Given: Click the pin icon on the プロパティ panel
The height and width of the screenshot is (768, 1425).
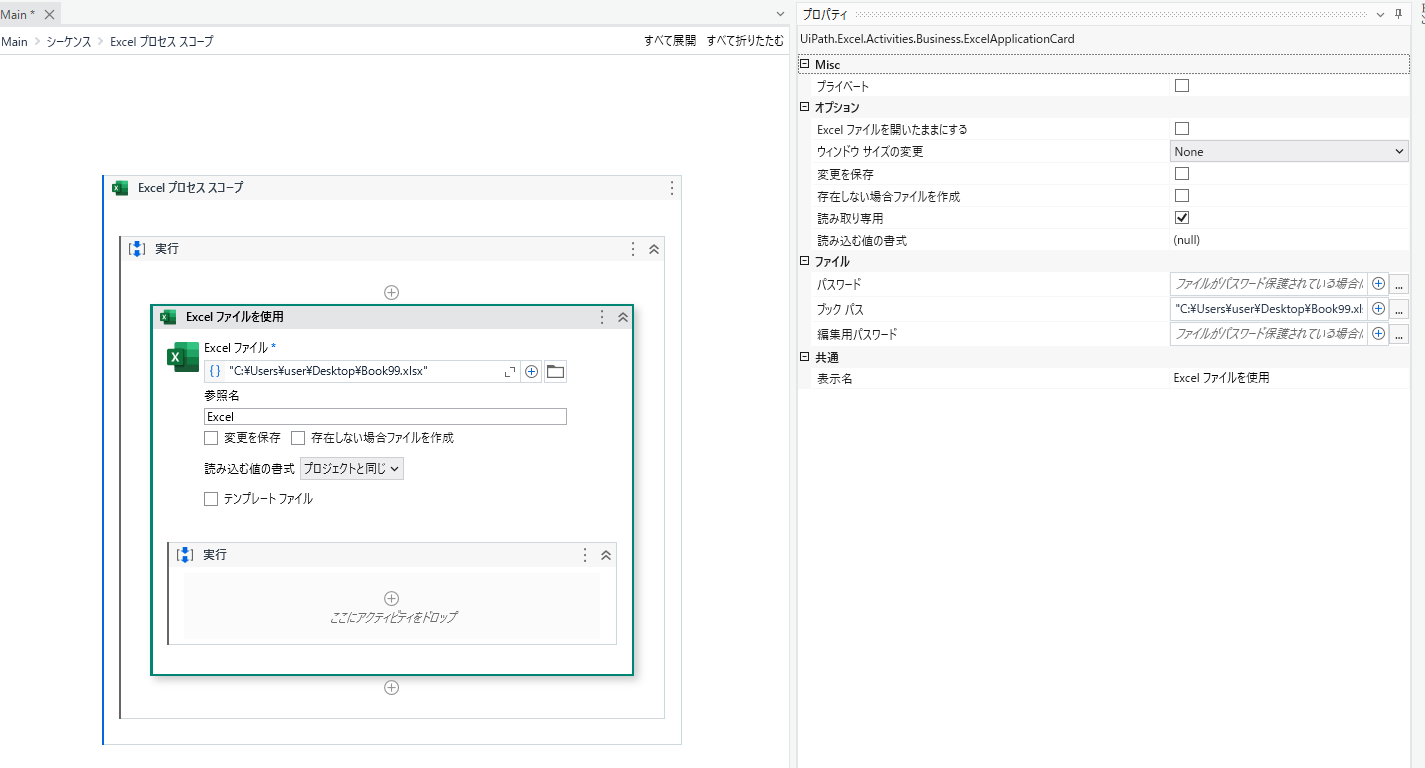Looking at the screenshot, I should point(1399,13).
